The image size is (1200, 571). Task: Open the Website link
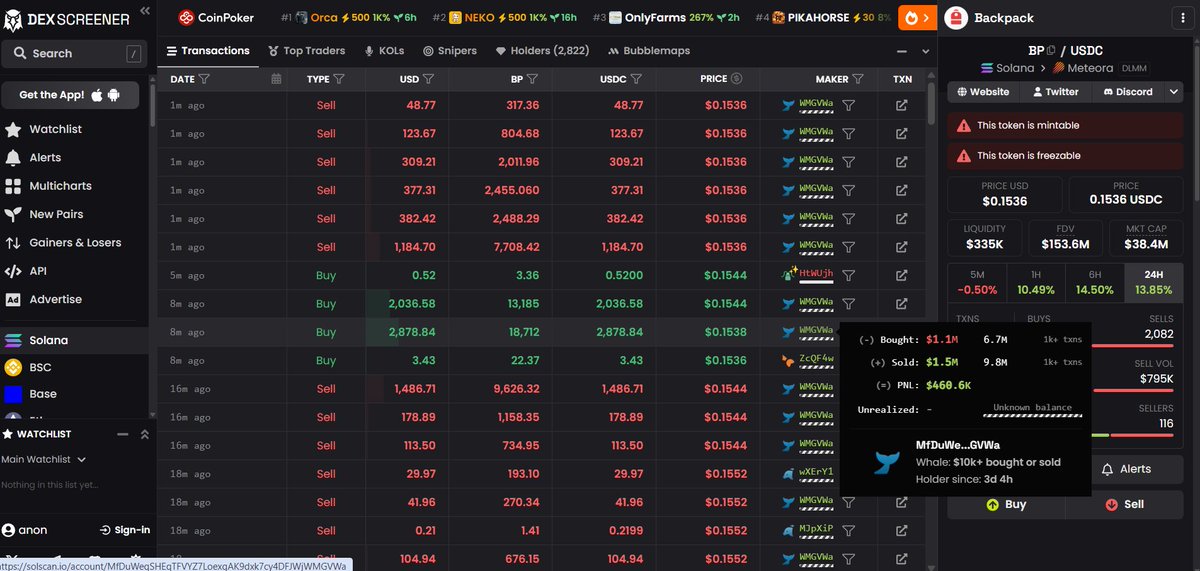pos(983,91)
